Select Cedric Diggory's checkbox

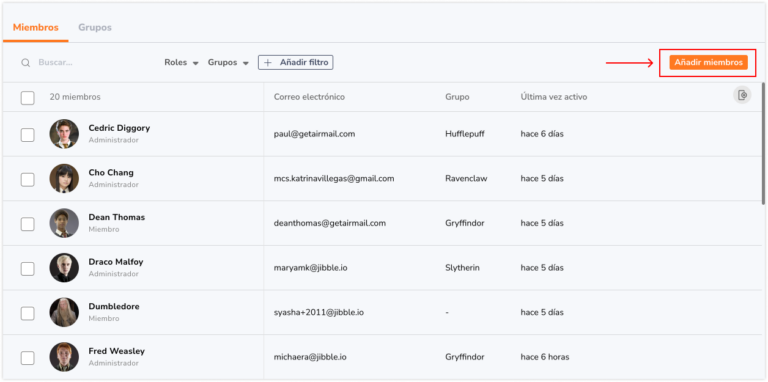(x=27, y=135)
